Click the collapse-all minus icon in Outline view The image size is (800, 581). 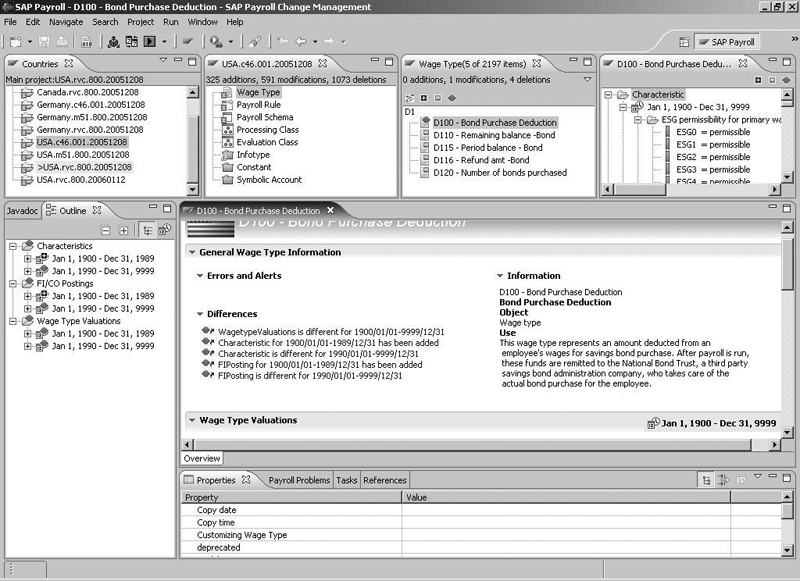[x=106, y=231]
